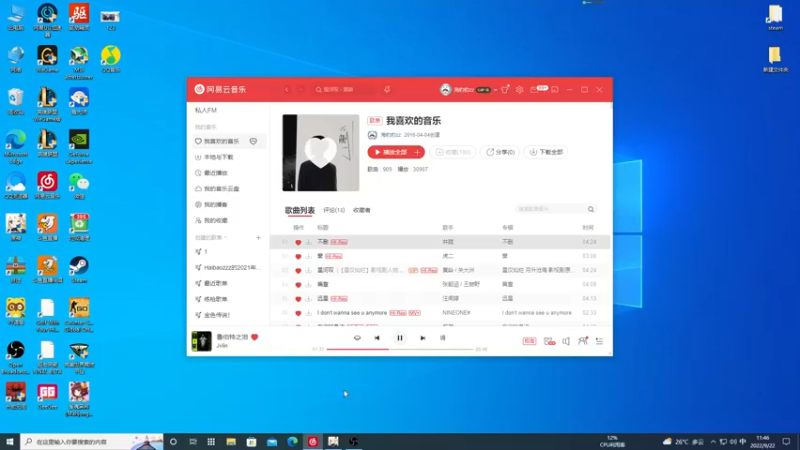This screenshot has width=800, height=450.
Task: Open the settings gear in title bar
Action: (x=519, y=89)
